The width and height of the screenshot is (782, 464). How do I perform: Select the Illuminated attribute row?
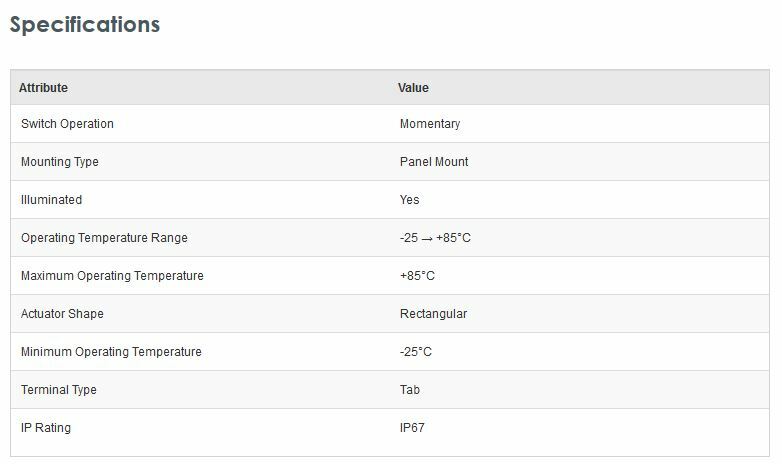(390, 200)
